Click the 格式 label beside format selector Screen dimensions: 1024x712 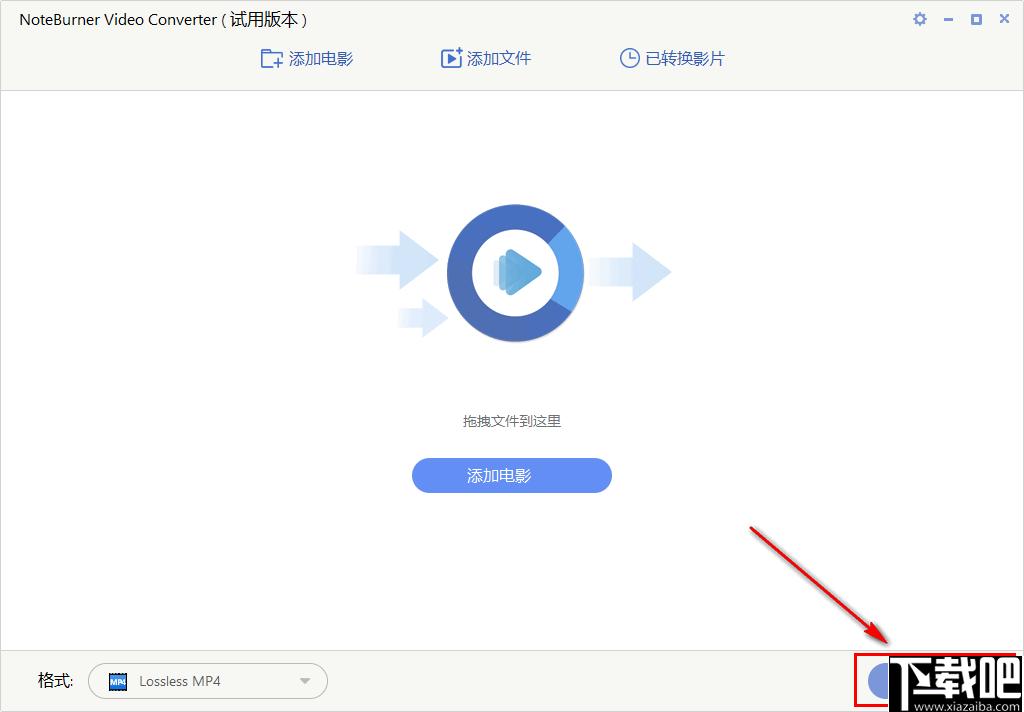pos(56,681)
